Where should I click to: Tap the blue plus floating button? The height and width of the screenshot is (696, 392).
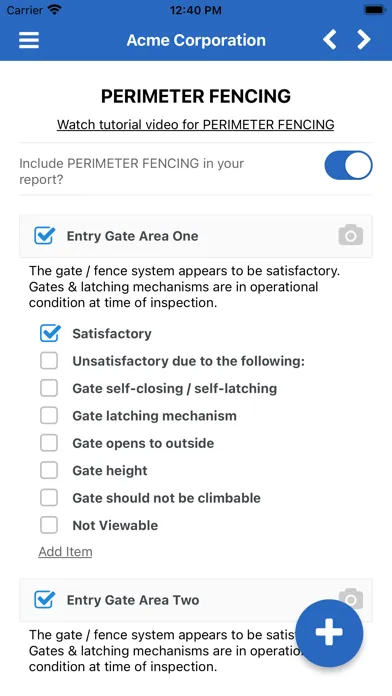[329, 633]
